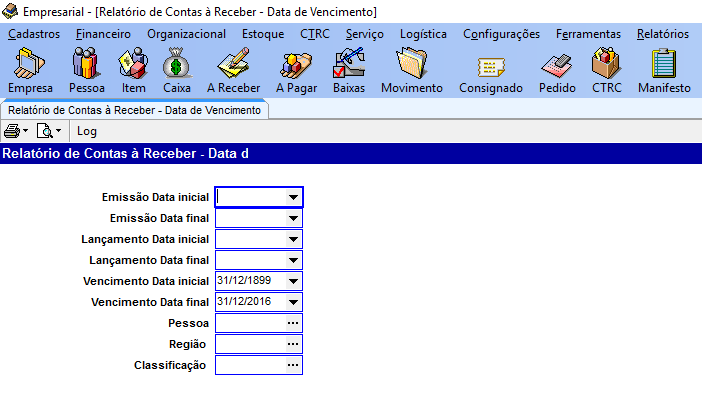
Task: Click the Classificação lookup ellipsis button
Action: [292, 365]
